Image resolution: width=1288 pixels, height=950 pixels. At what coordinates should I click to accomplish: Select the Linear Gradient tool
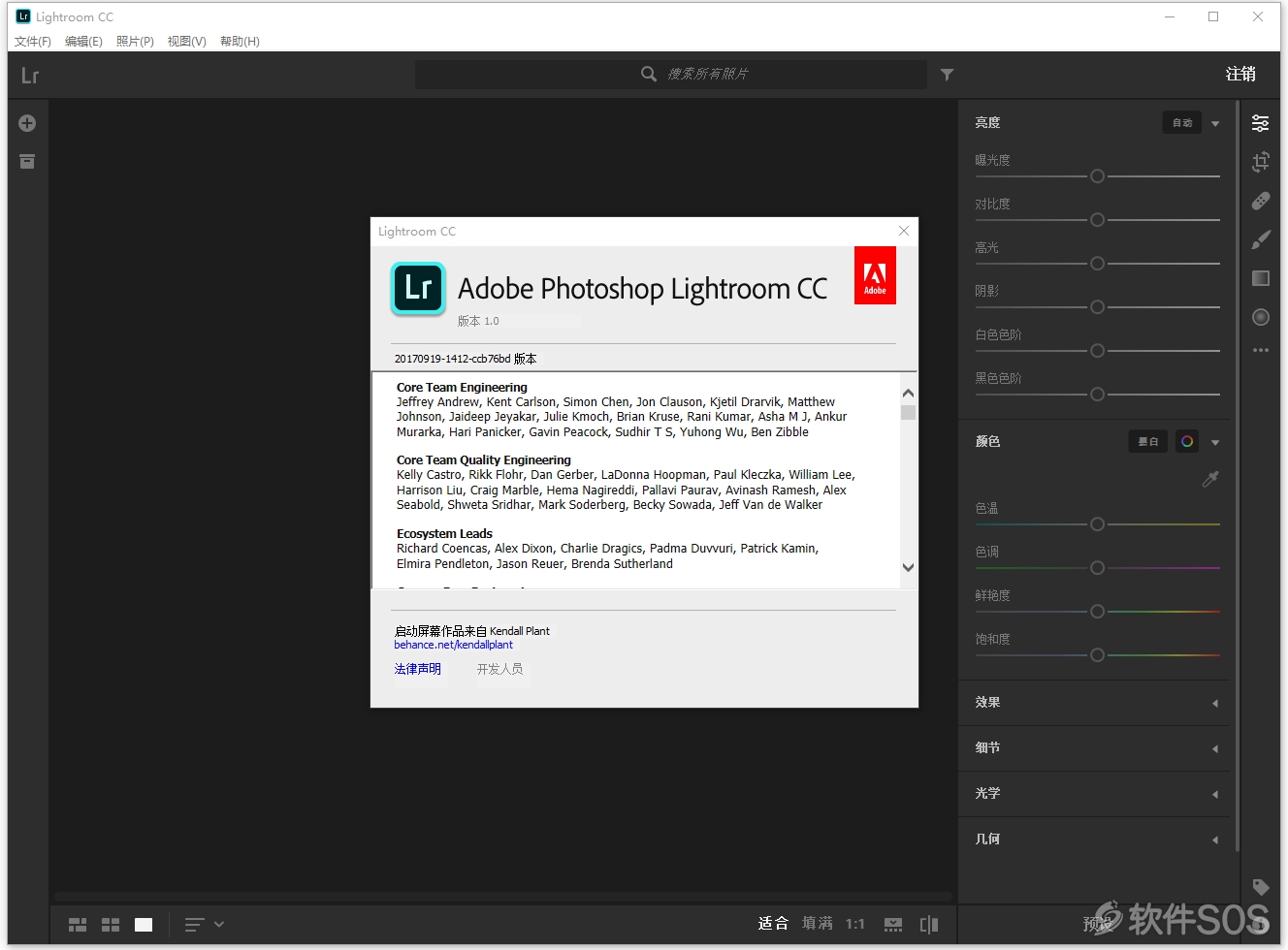pyautogui.click(x=1260, y=278)
